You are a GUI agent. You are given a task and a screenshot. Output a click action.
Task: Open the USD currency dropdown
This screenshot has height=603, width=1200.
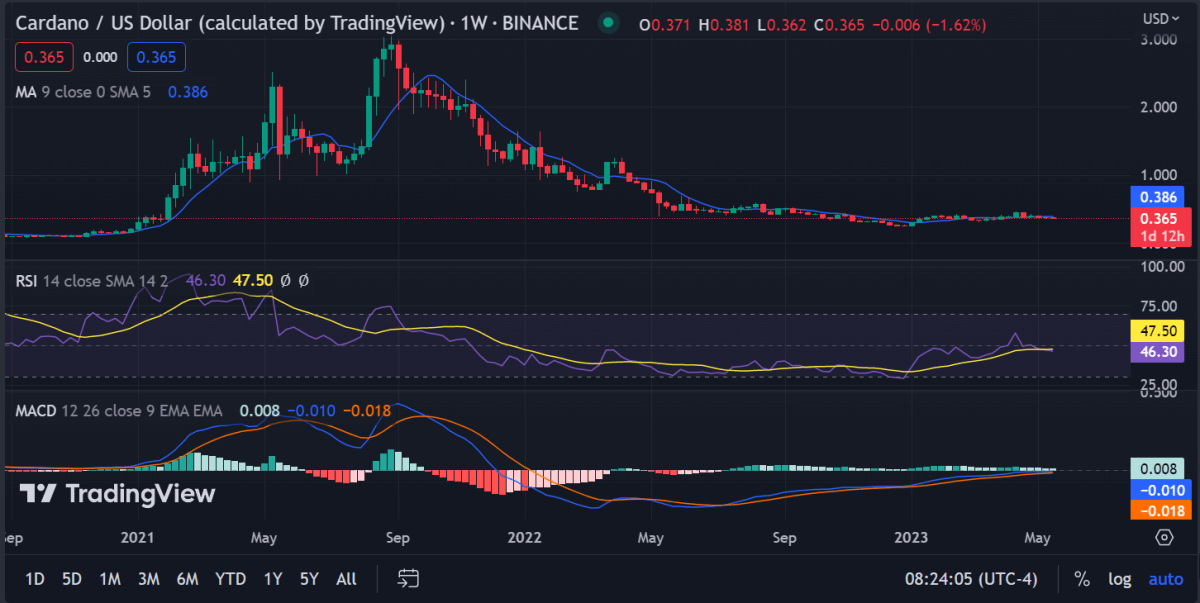[1162, 18]
